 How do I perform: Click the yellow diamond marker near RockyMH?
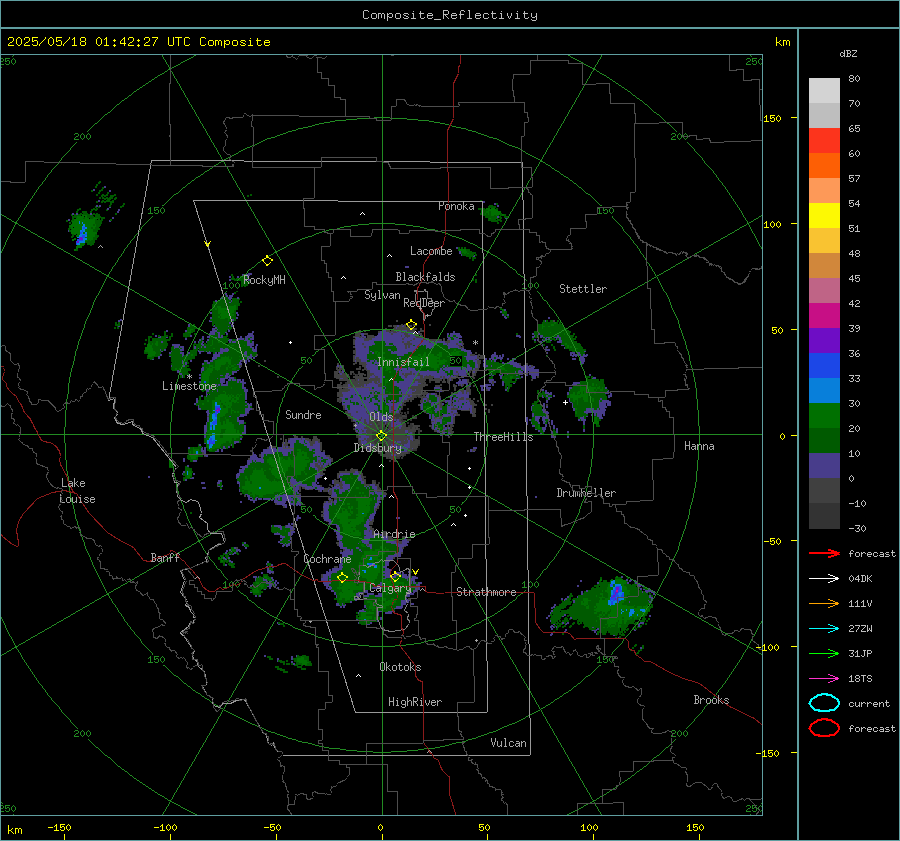[x=267, y=261]
